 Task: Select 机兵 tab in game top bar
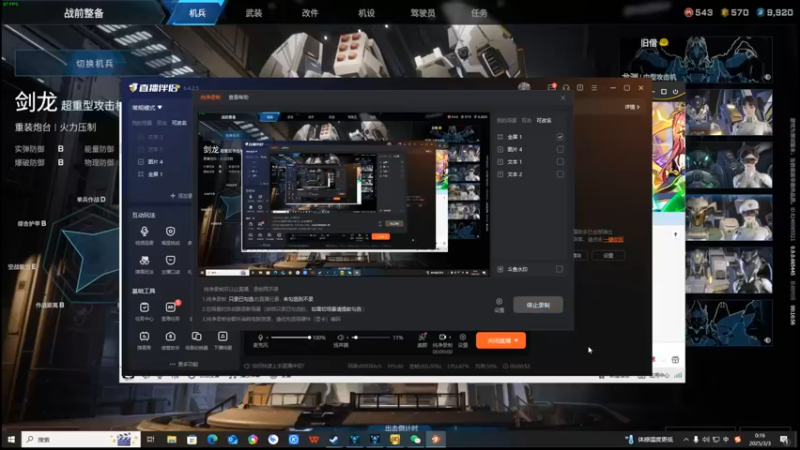pyautogui.click(x=197, y=13)
